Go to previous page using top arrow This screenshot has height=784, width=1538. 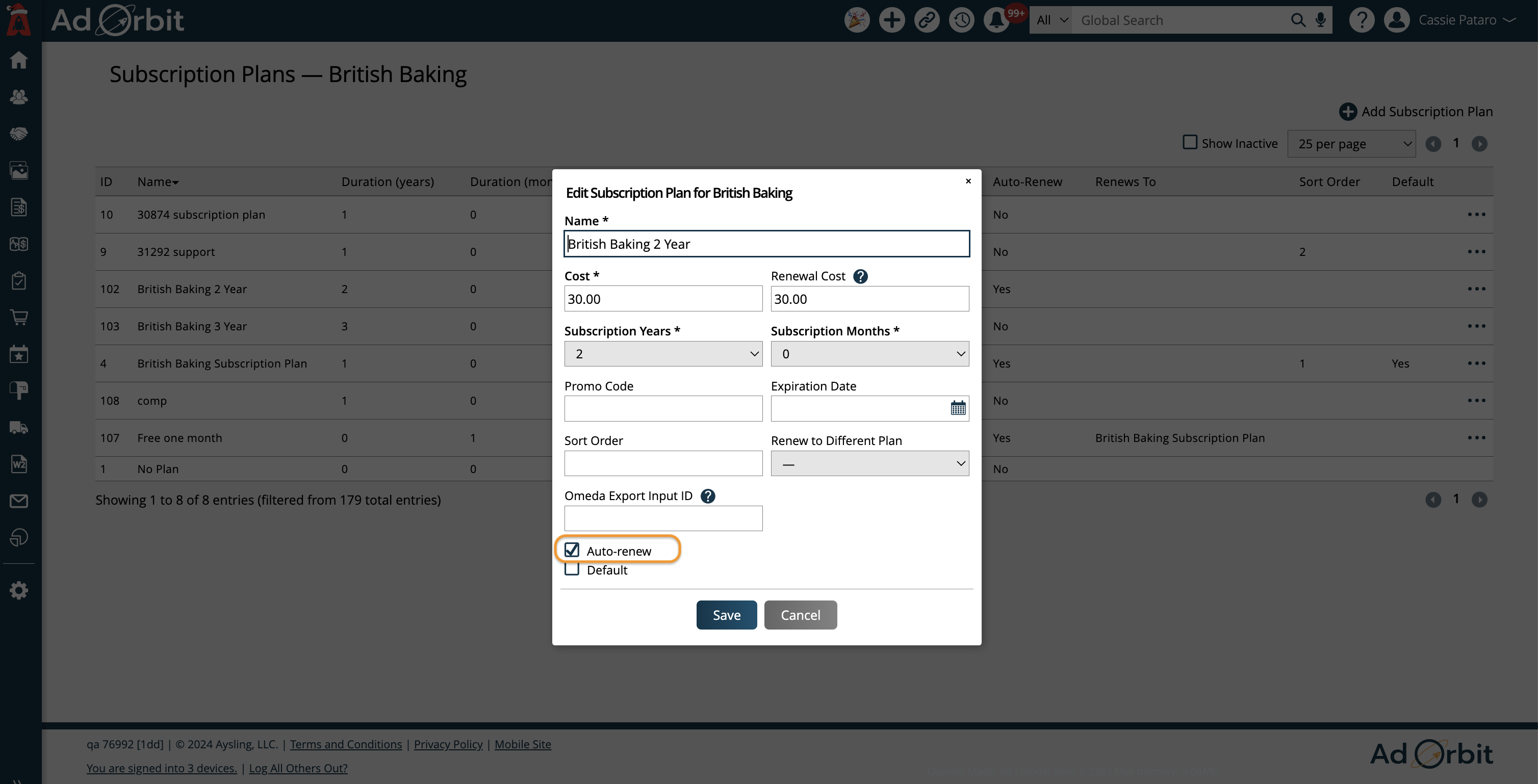pos(1433,144)
